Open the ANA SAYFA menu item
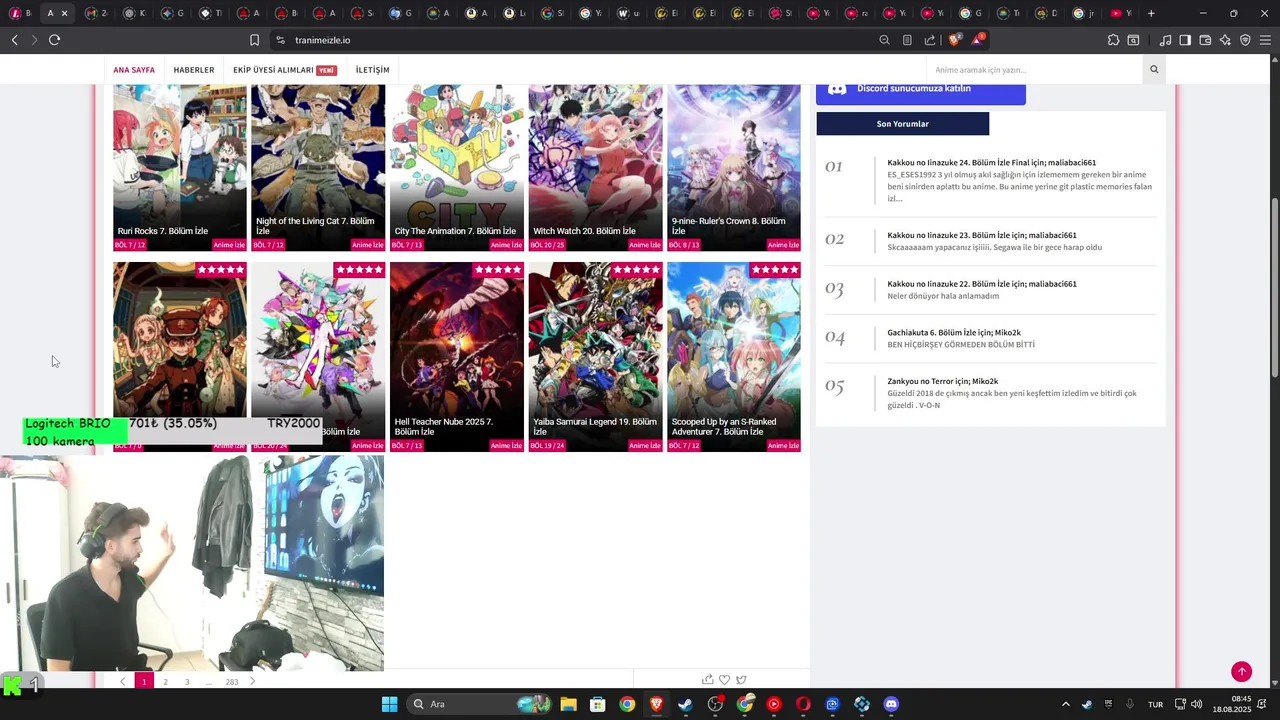Screen dimensions: 1280x720 coord(134,70)
